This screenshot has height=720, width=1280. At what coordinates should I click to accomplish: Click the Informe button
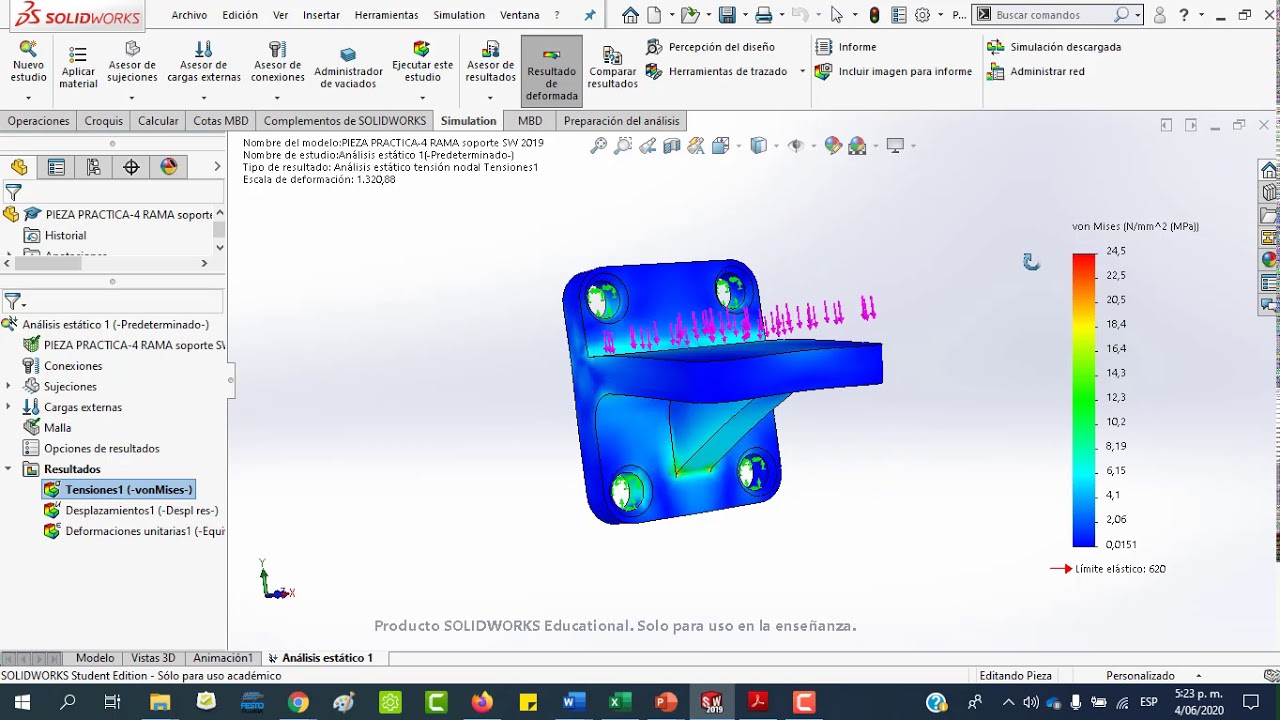pyautogui.click(x=846, y=47)
